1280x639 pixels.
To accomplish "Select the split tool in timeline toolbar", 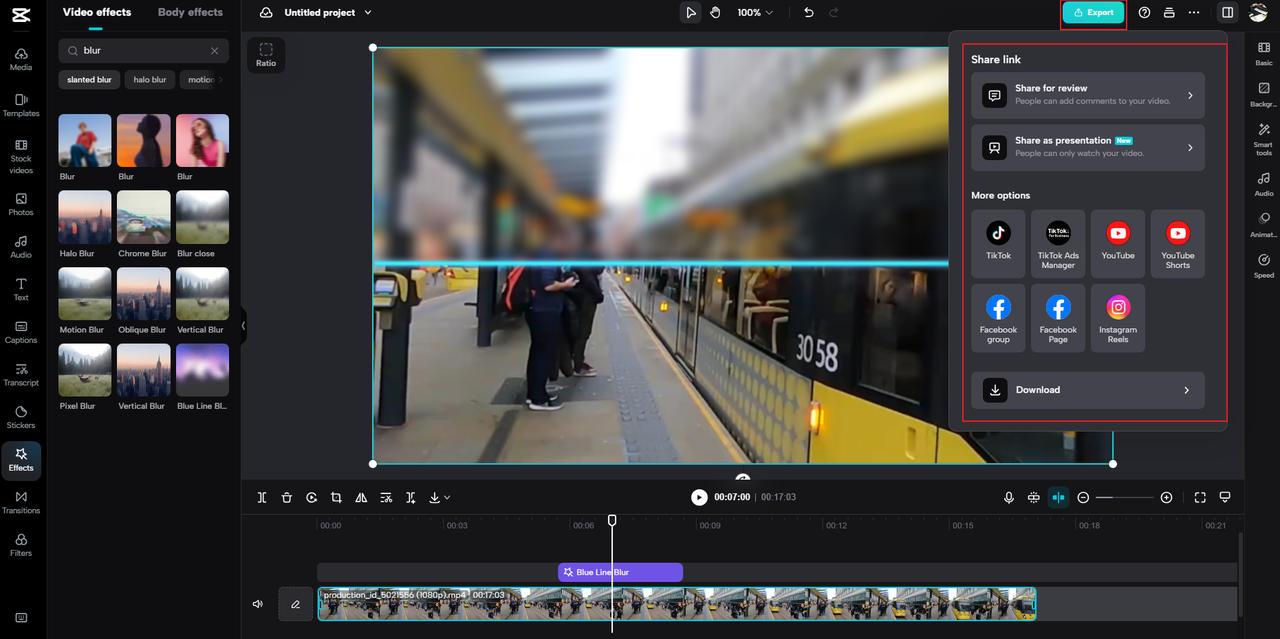I will tap(262, 497).
